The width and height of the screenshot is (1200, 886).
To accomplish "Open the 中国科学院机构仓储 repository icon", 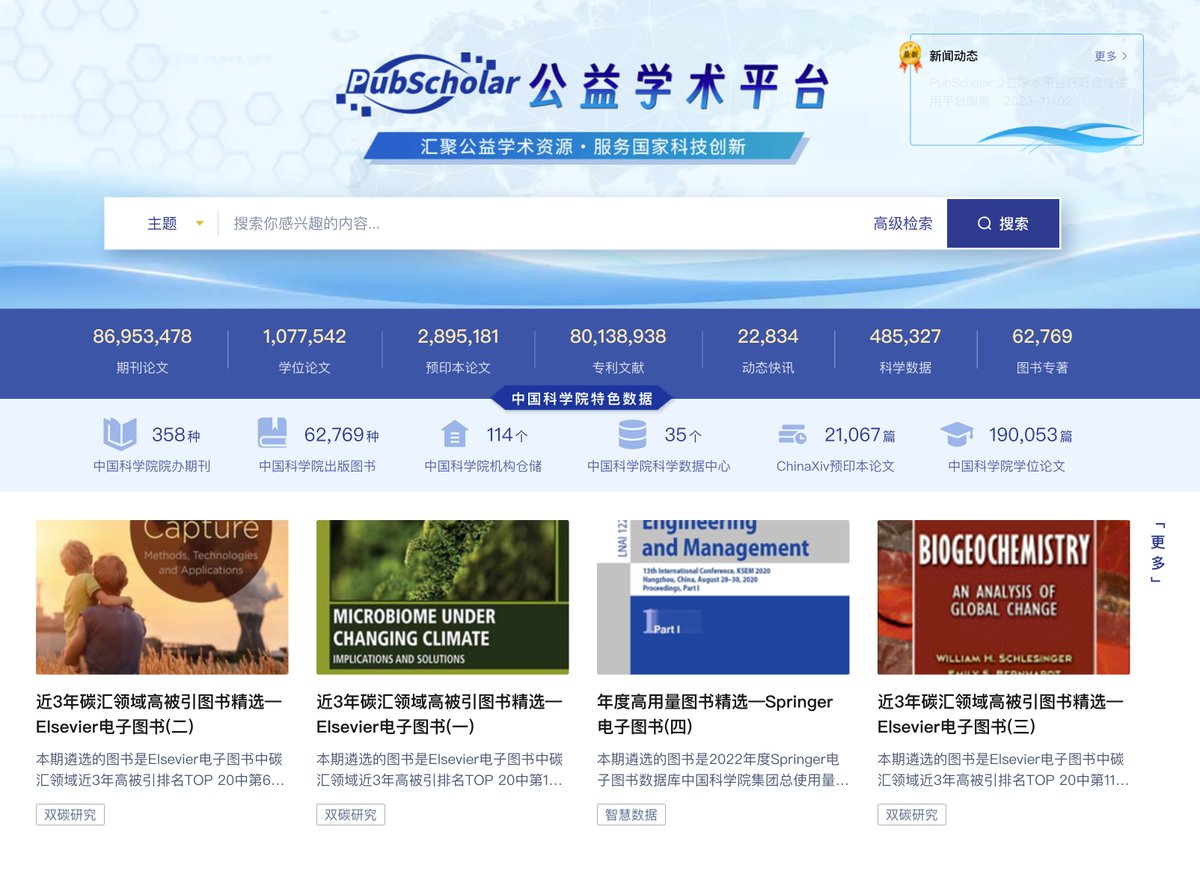I will [x=455, y=432].
